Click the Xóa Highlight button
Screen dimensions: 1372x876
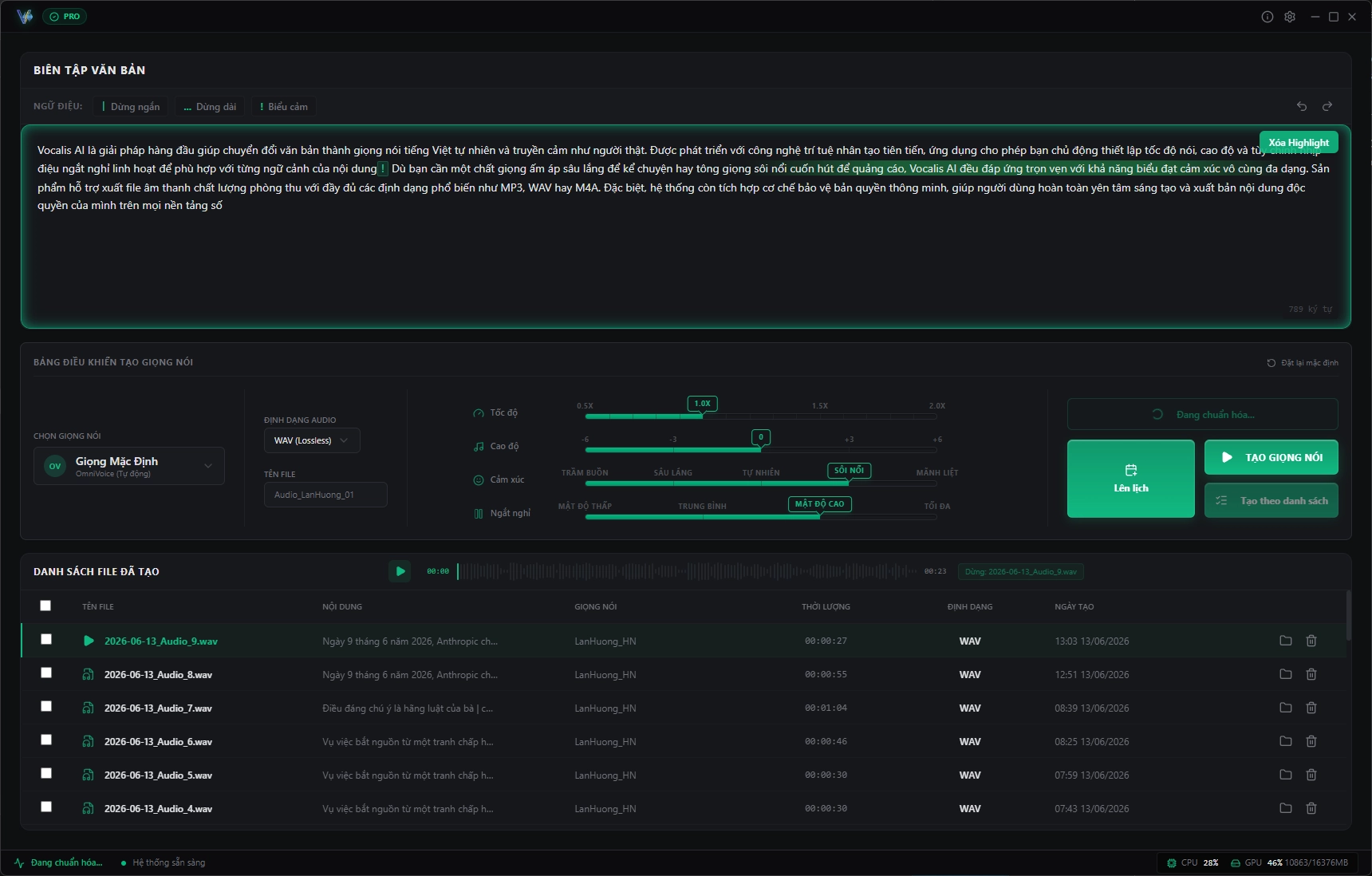[x=1299, y=143]
